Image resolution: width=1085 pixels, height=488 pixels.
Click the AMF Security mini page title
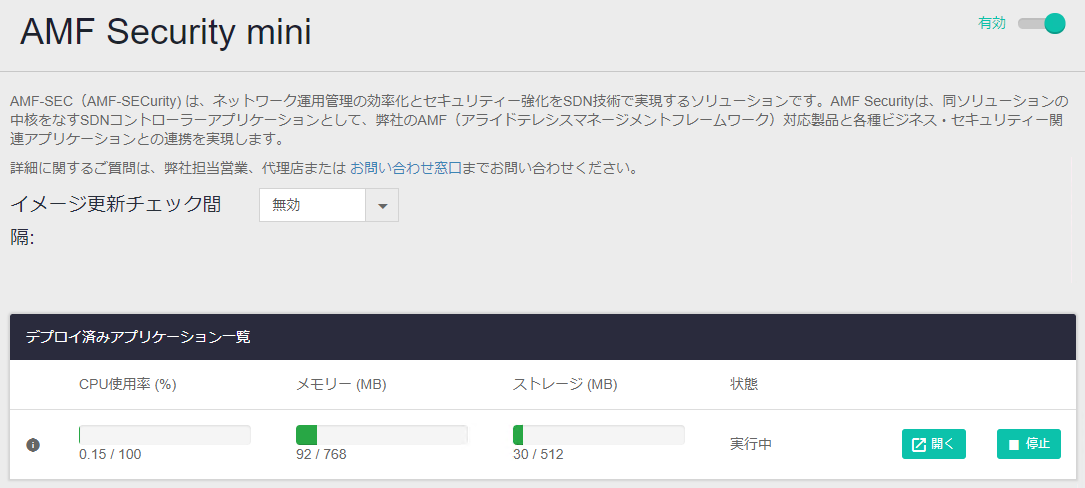pos(166,32)
